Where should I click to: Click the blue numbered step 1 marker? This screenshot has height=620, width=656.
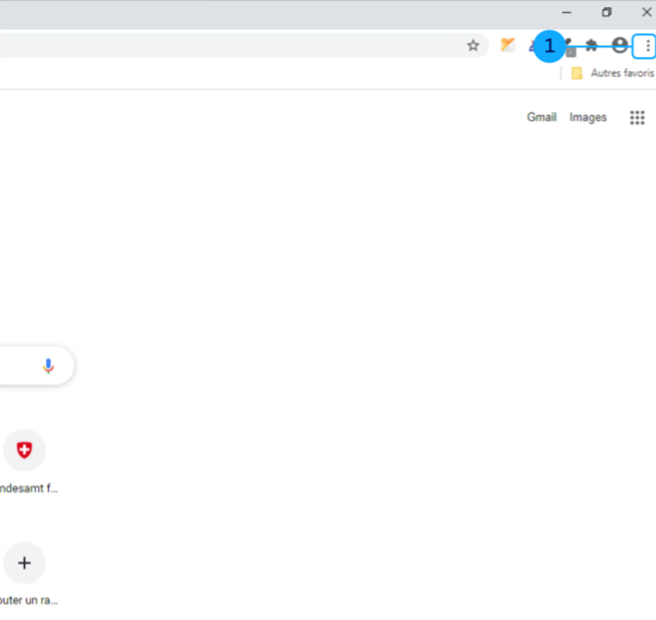tap(549, 46)
